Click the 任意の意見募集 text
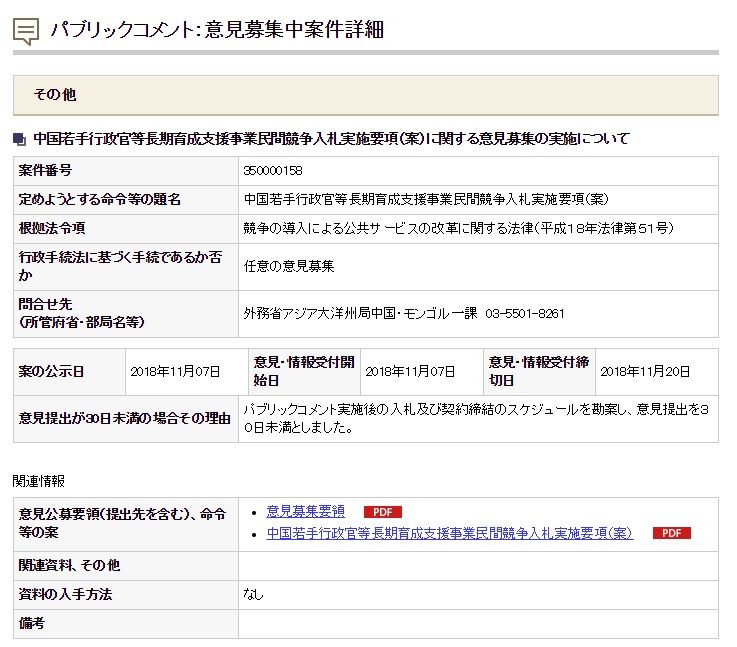This screenshot has width=737, height=647. 289,266
